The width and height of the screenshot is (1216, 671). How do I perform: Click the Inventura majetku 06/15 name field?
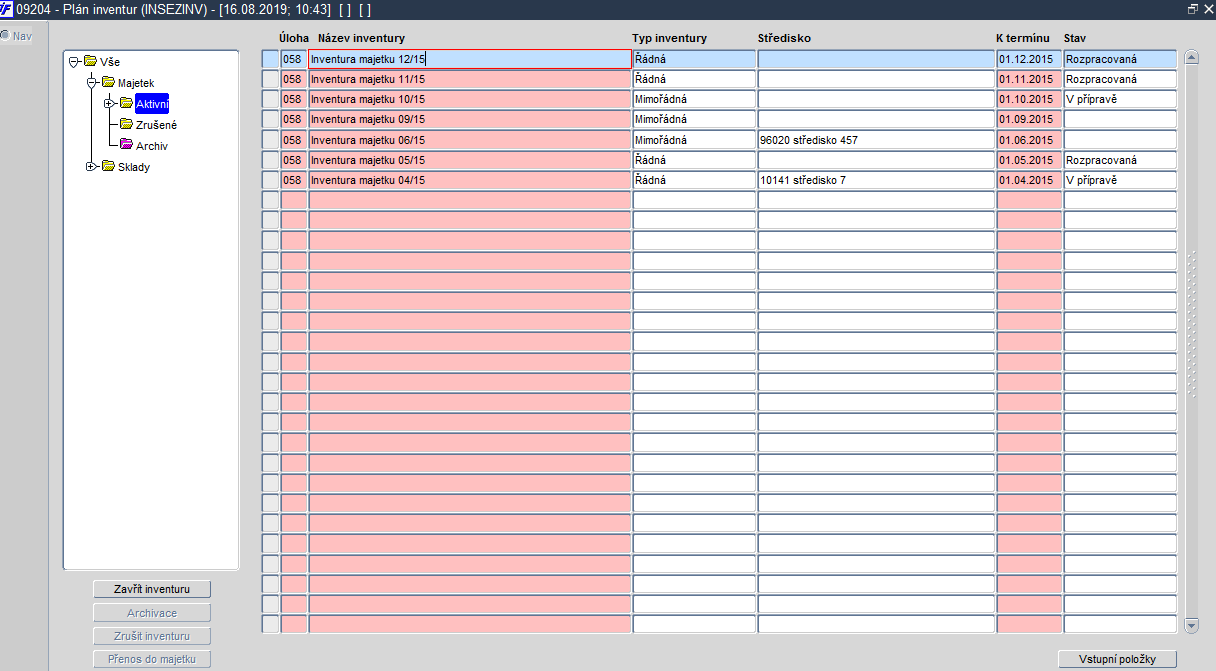click(470, 139)
